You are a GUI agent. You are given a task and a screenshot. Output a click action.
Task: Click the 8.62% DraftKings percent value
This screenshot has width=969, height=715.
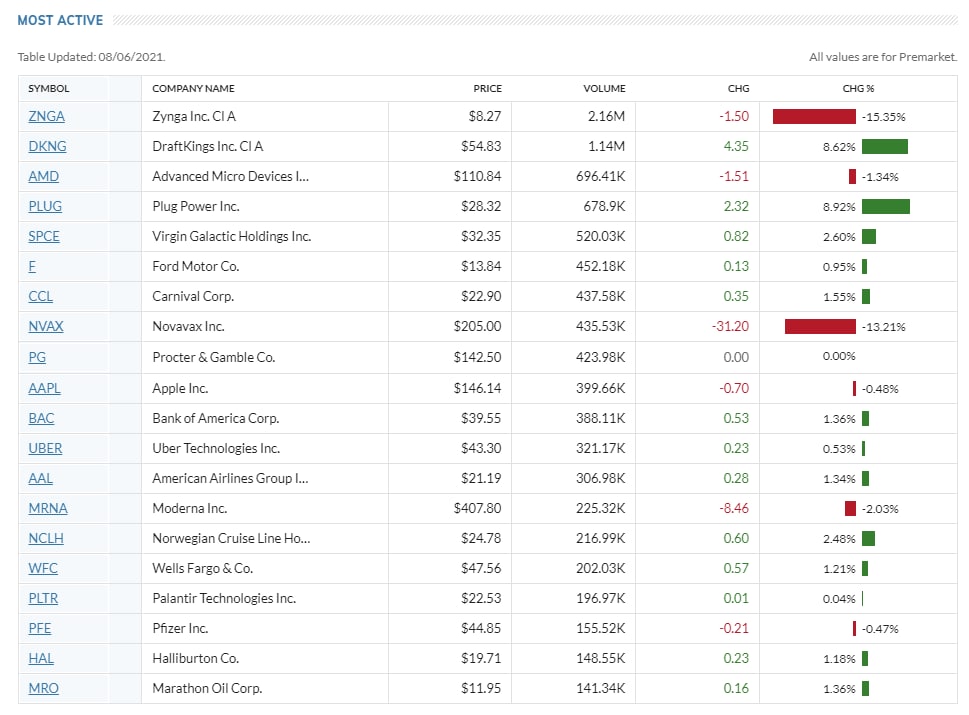(x=839, y=147)
